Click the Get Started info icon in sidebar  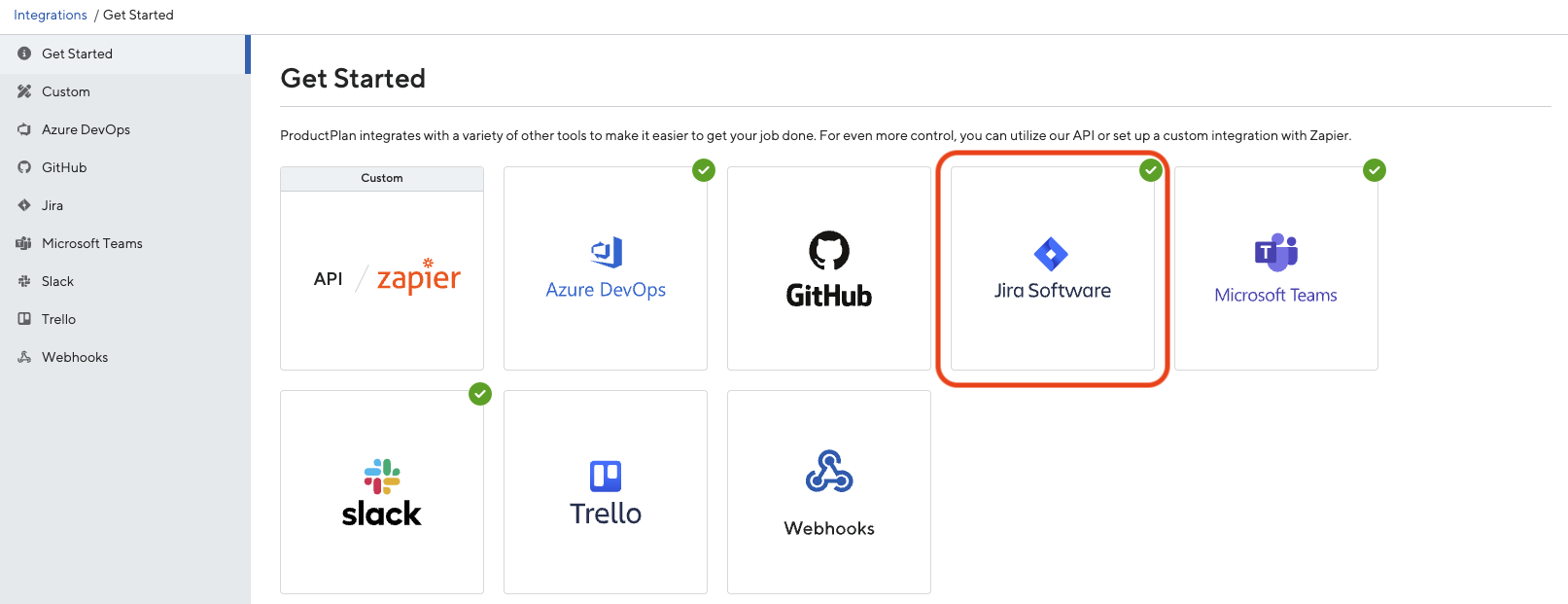(x=24, y=53)
